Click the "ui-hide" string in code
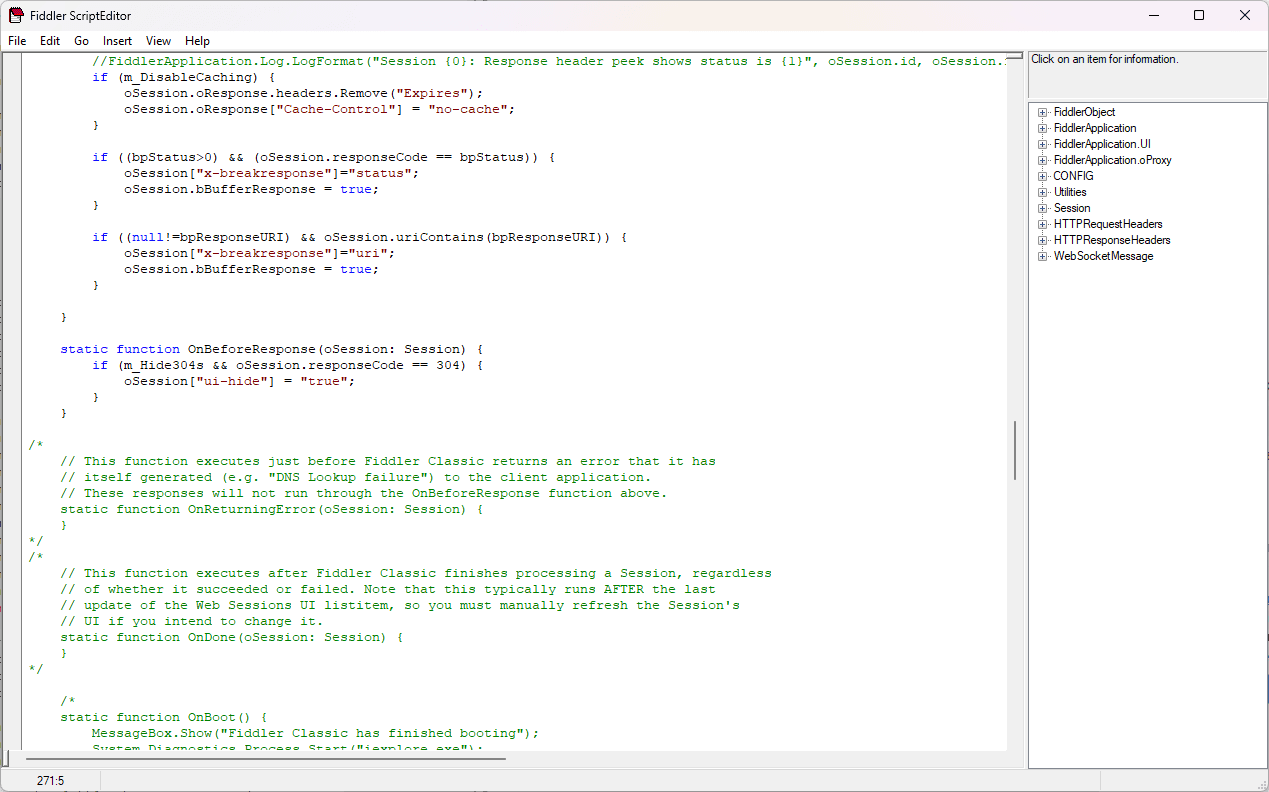 coord(232,381)
